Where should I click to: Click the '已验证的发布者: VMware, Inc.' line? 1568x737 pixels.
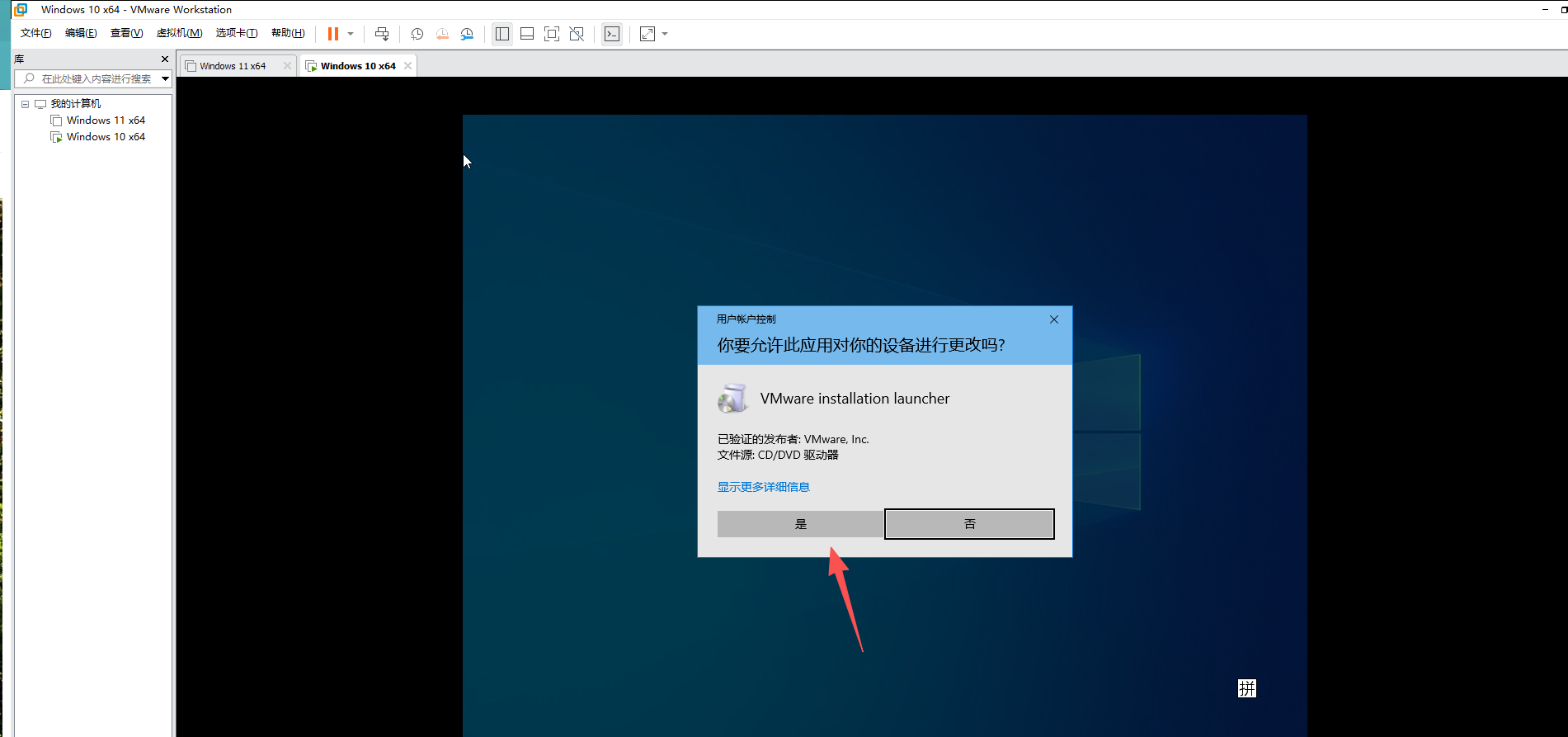pyautogui.click(x=793, y=439)
